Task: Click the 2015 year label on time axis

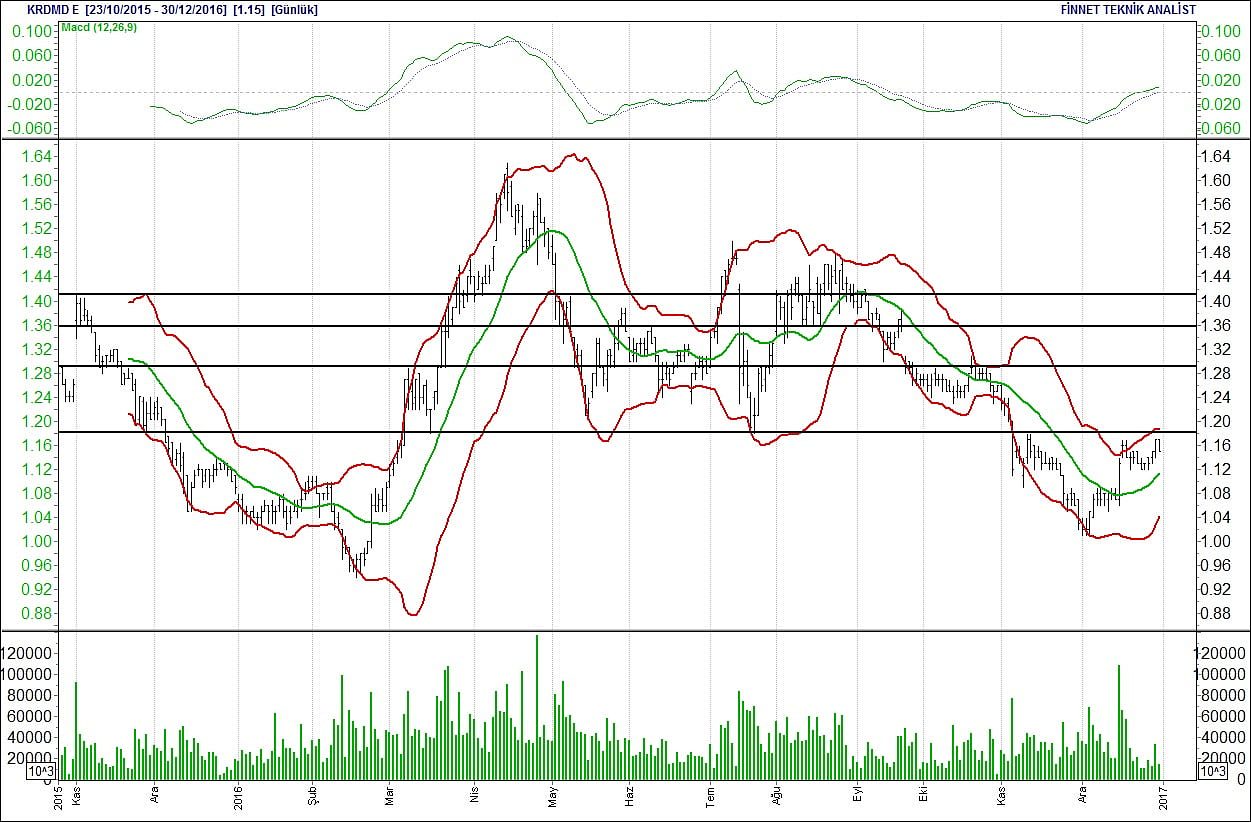Action: pyautogui.click(x=59, y=800)
